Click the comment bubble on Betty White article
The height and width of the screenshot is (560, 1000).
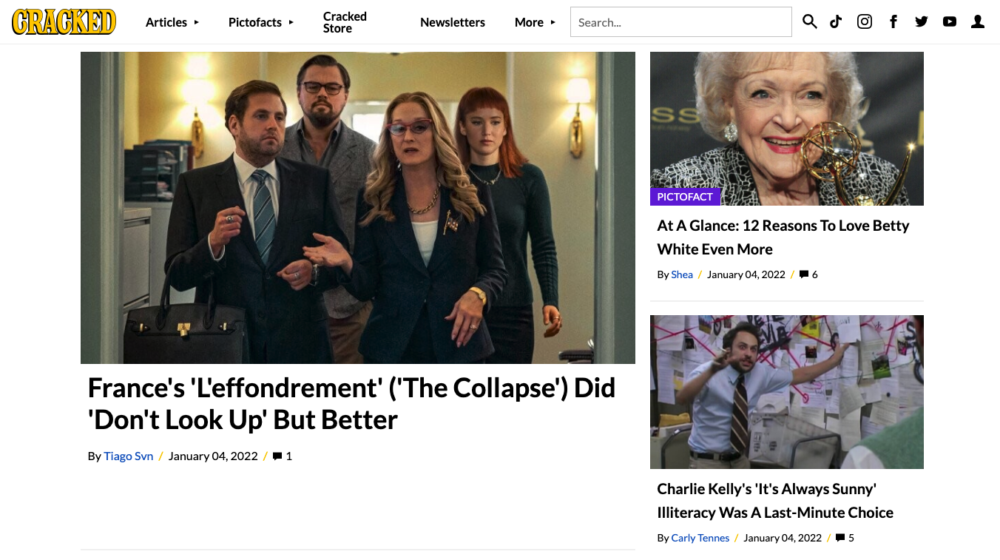click(804, 274)
